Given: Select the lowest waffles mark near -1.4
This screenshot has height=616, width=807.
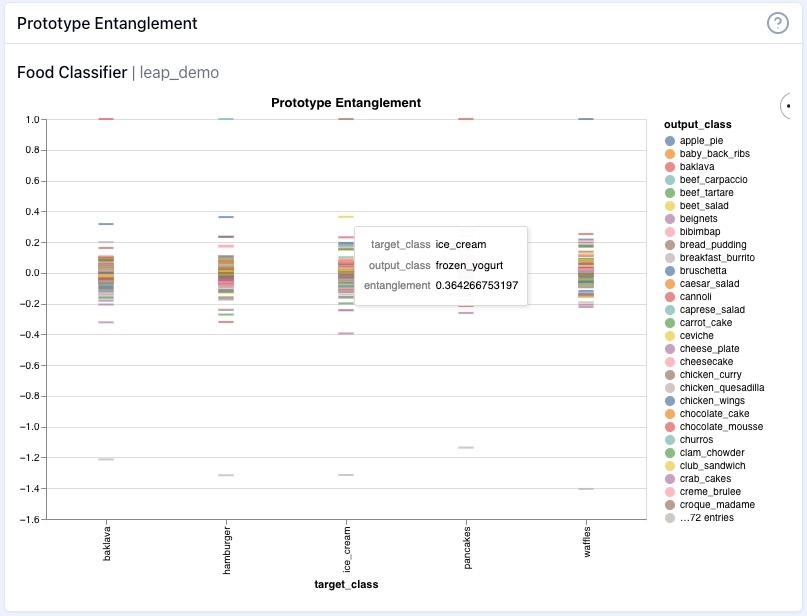Looking at the screenshot, I should (x=586, y=489).
